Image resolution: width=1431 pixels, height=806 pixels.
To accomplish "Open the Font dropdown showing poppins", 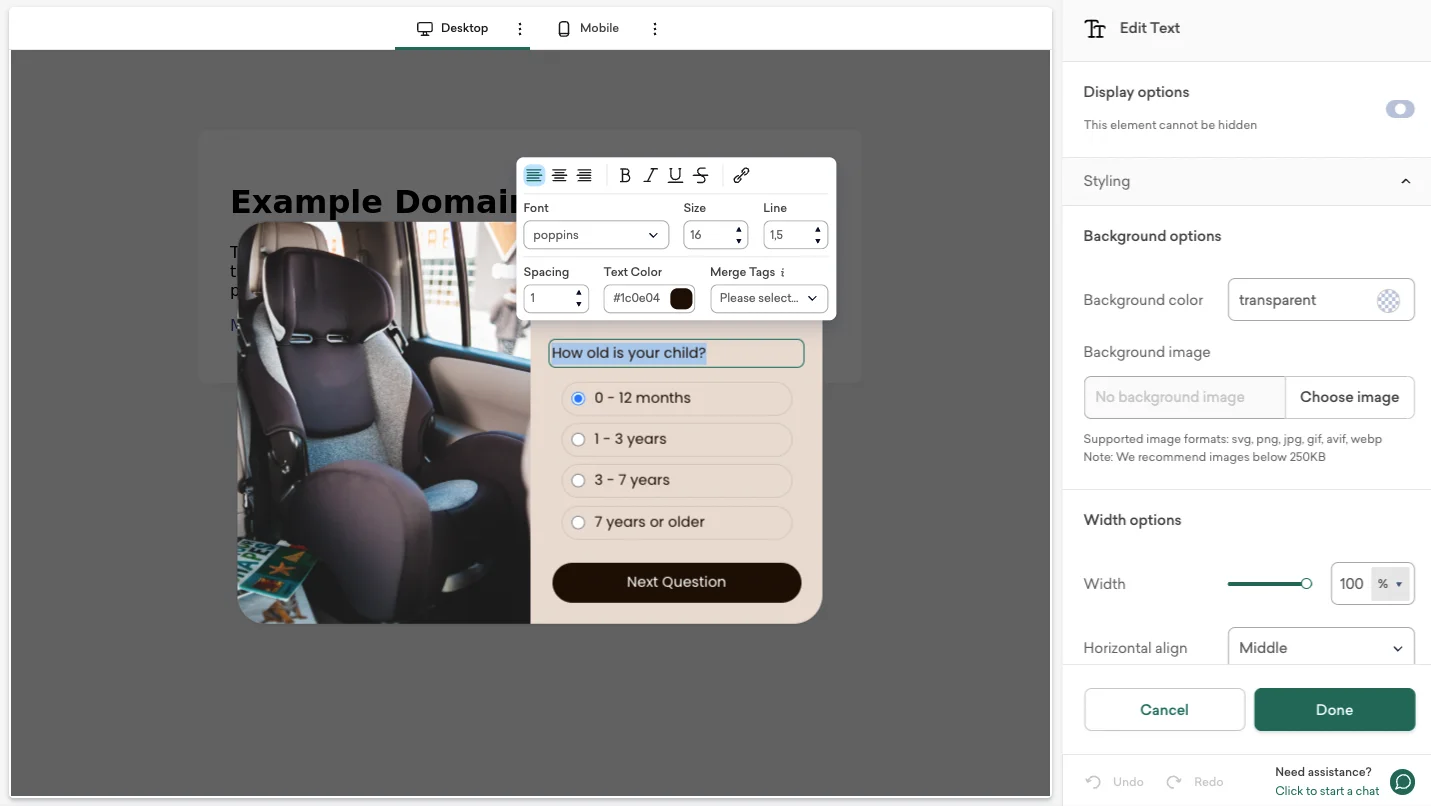I will click(596, 235).
